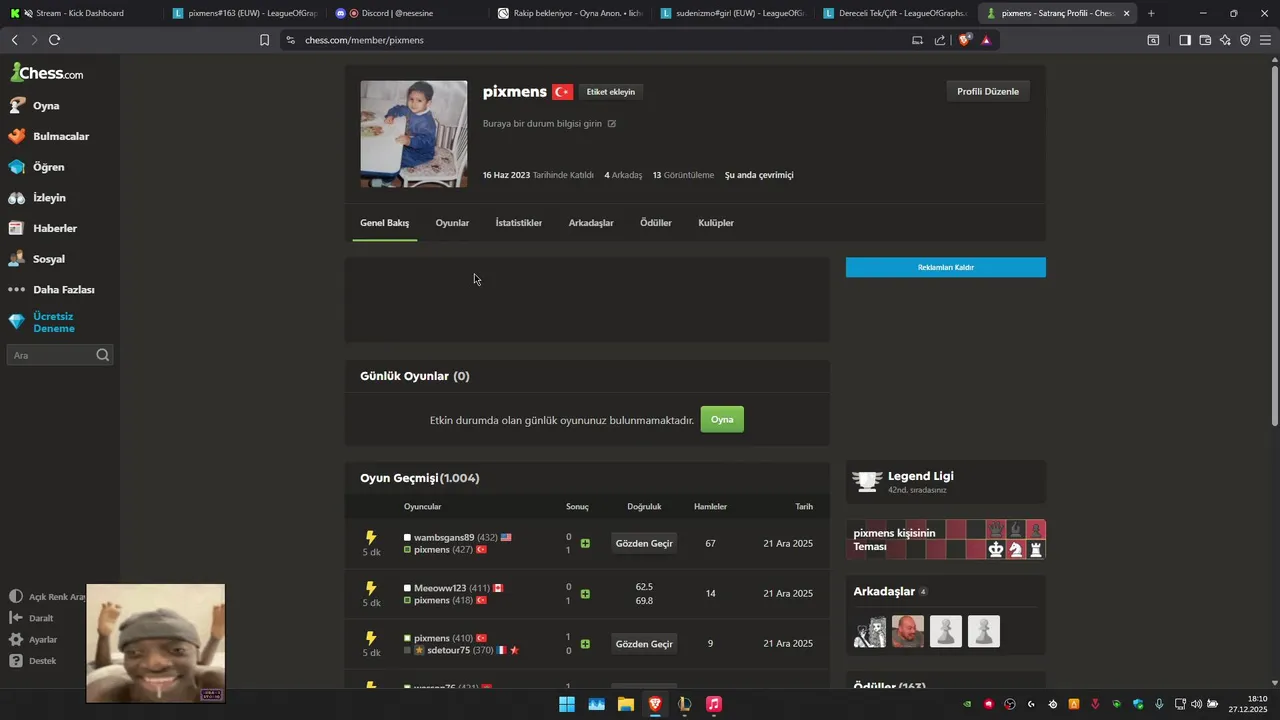Screen dimensions: 1280x720
Task: Open Brave Wallet icon
Action: pos(1205,40)
